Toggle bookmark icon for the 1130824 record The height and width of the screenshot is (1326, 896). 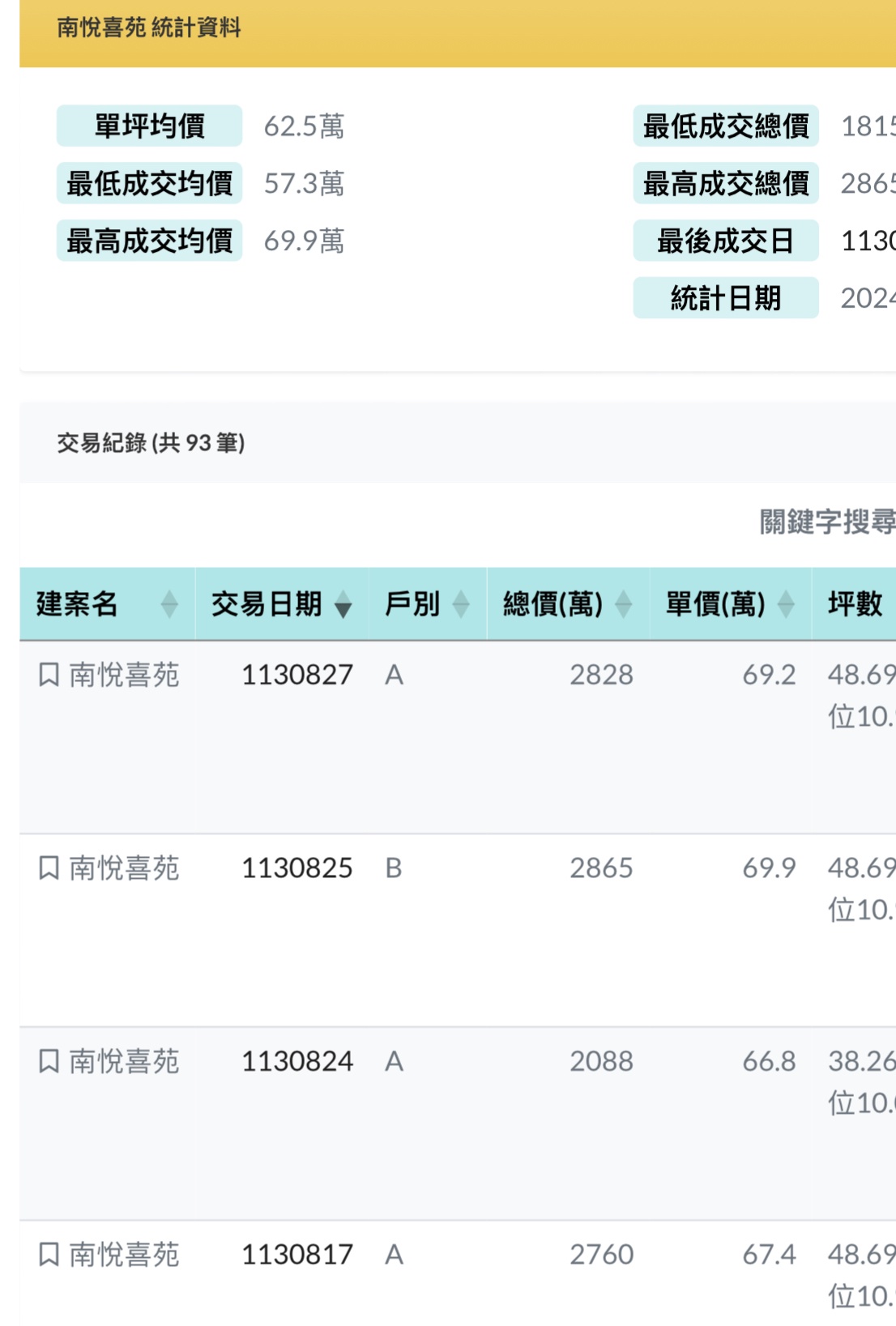point(49,1060)
